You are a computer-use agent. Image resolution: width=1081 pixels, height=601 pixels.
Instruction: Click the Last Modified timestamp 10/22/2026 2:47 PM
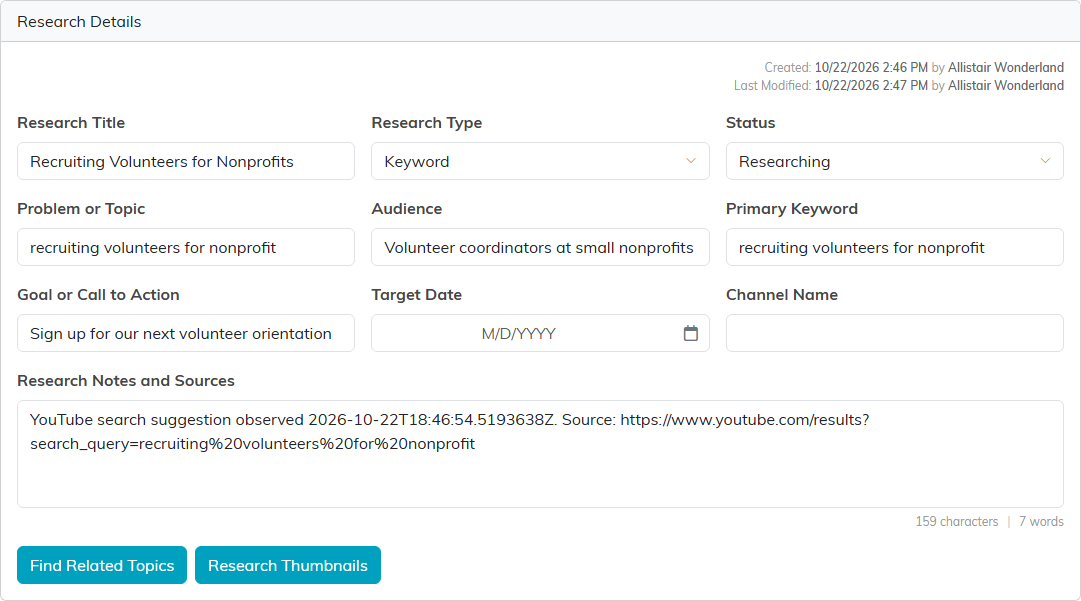(x=871, y=85)
